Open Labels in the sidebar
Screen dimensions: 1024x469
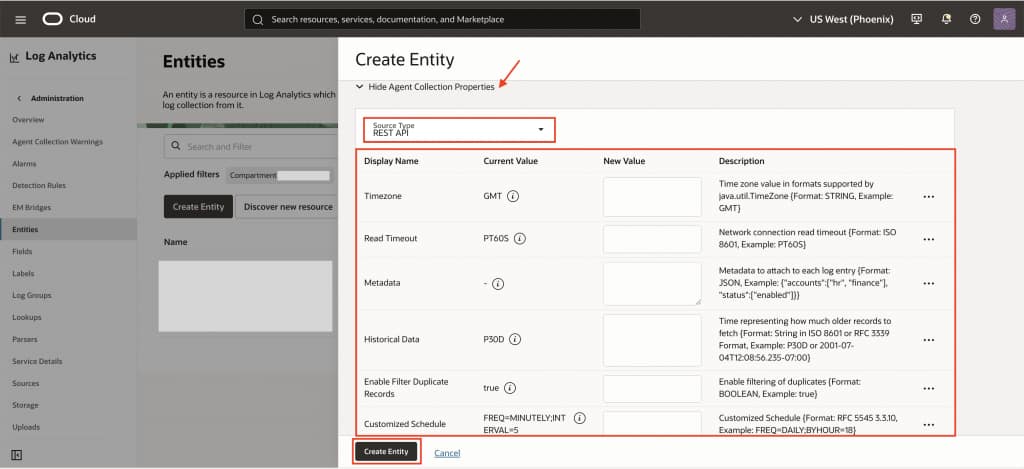23,274
